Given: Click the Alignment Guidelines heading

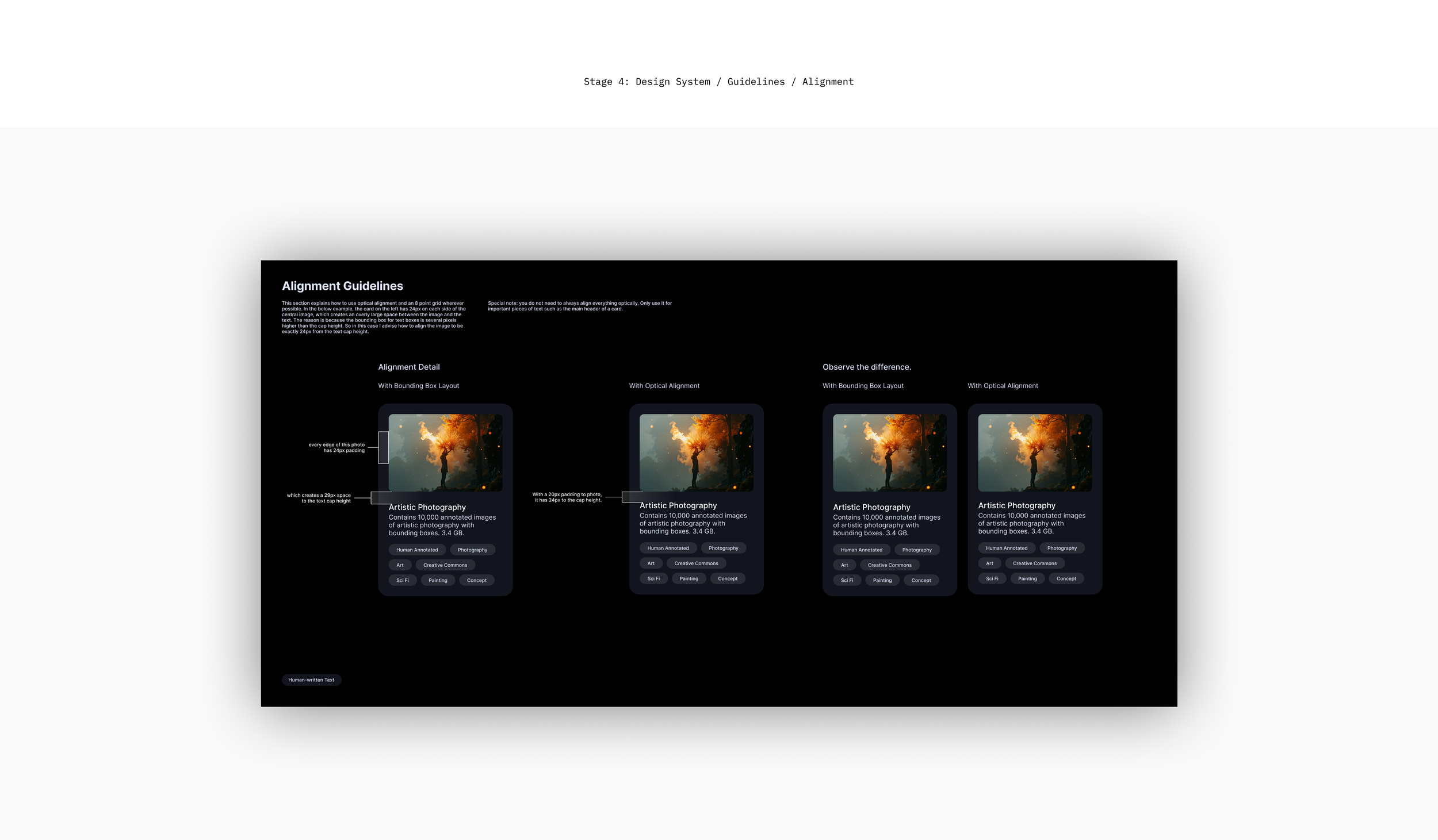Looking at the screenshot, I should (x=342, y=286).
